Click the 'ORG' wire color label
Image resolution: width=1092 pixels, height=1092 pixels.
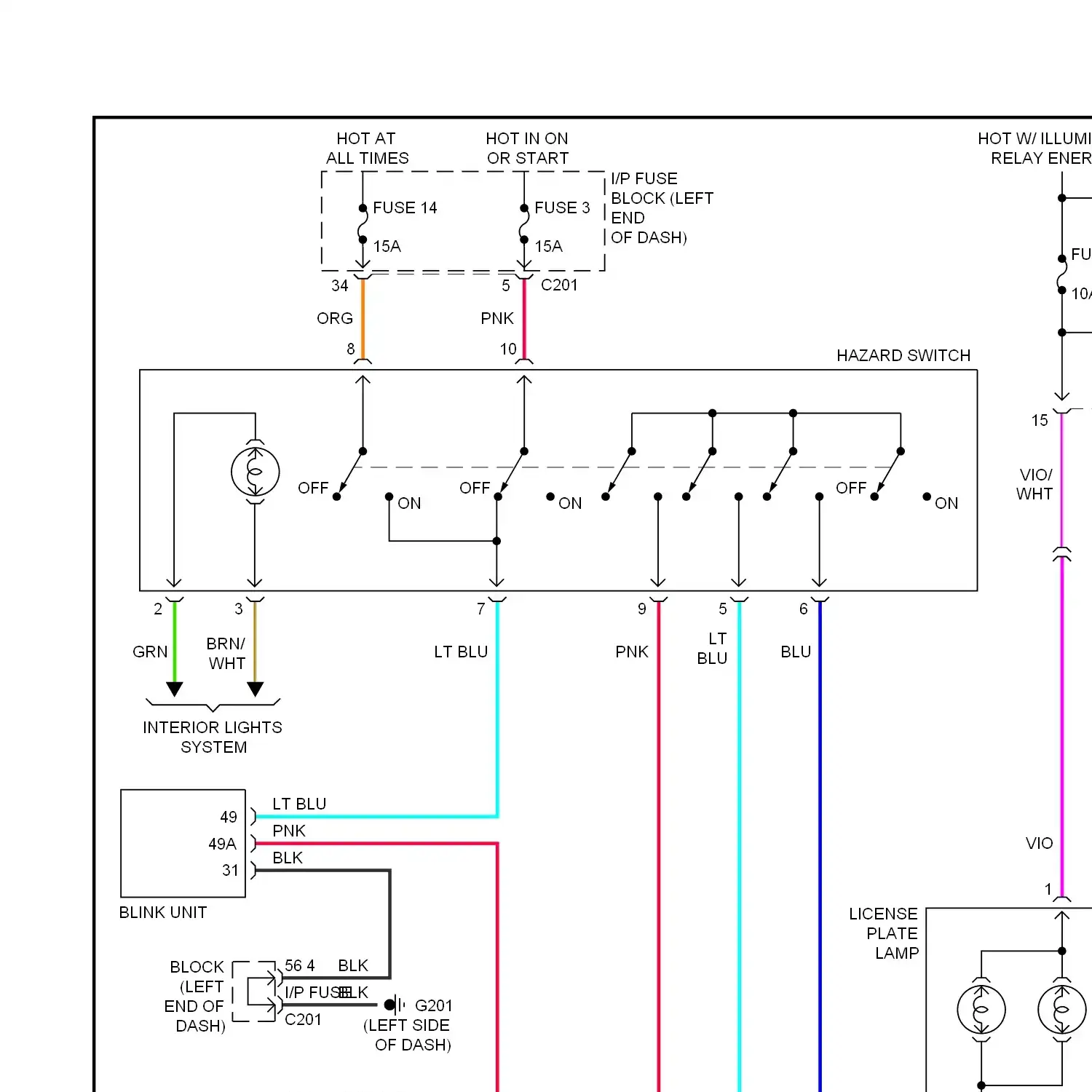[x=335, y=318]
